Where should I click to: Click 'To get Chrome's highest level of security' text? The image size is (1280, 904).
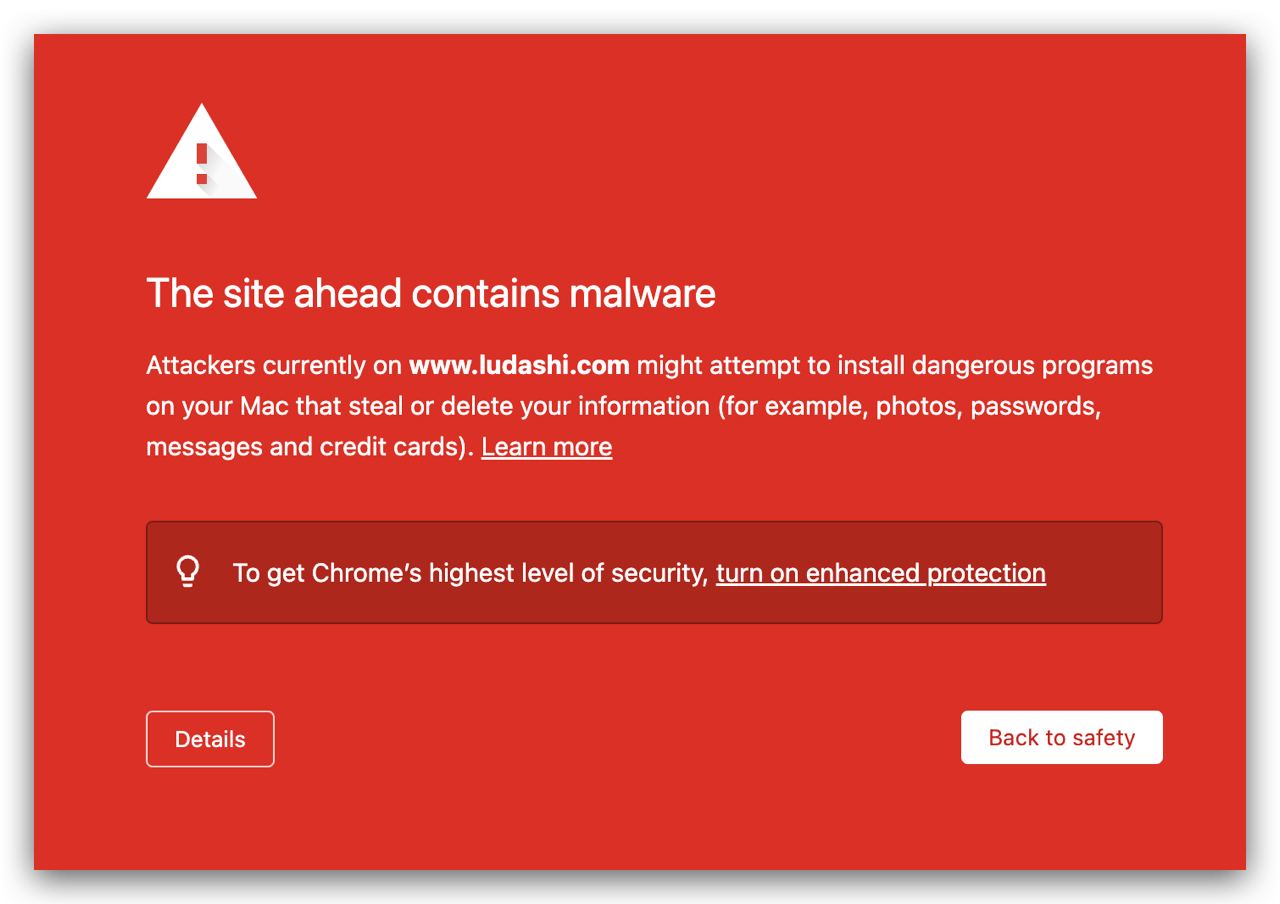click(471, 573)
